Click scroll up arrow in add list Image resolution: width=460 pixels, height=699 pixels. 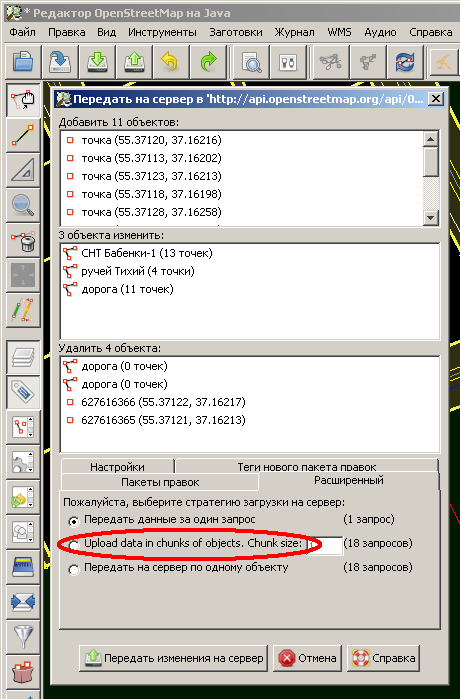click(431, 139)
